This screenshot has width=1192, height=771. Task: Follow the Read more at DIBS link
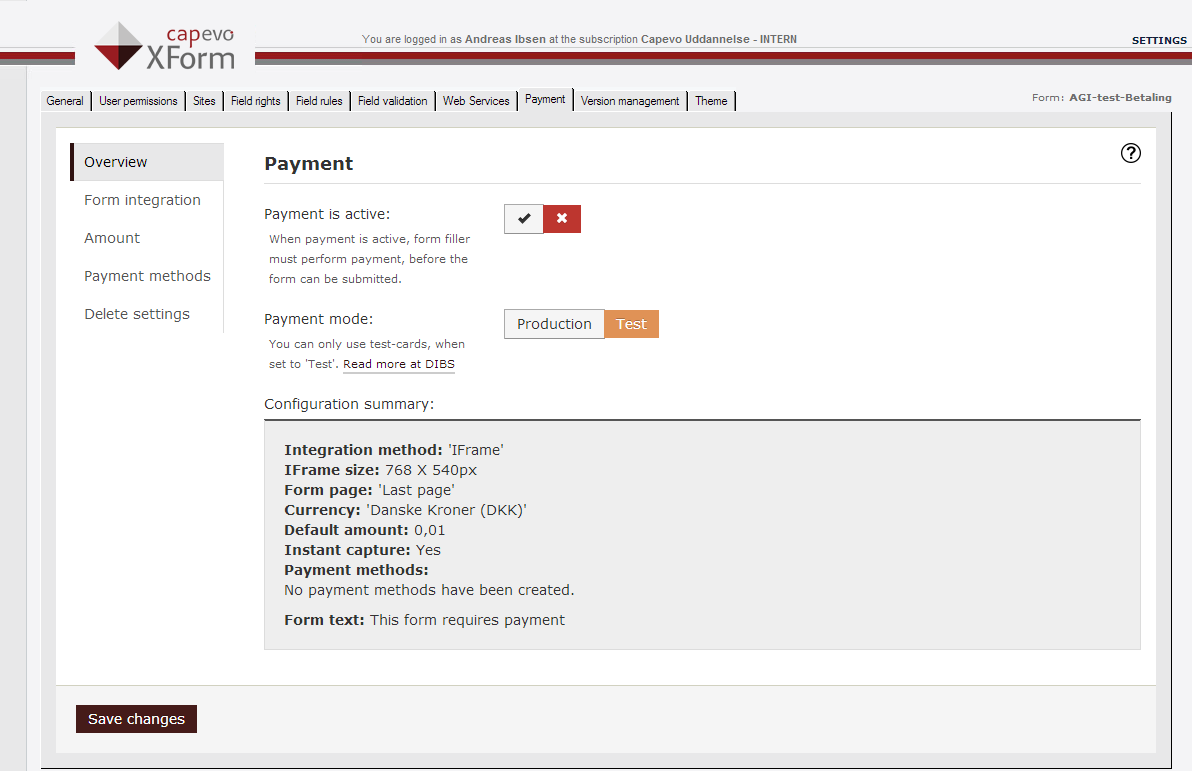tap(398, 364)
